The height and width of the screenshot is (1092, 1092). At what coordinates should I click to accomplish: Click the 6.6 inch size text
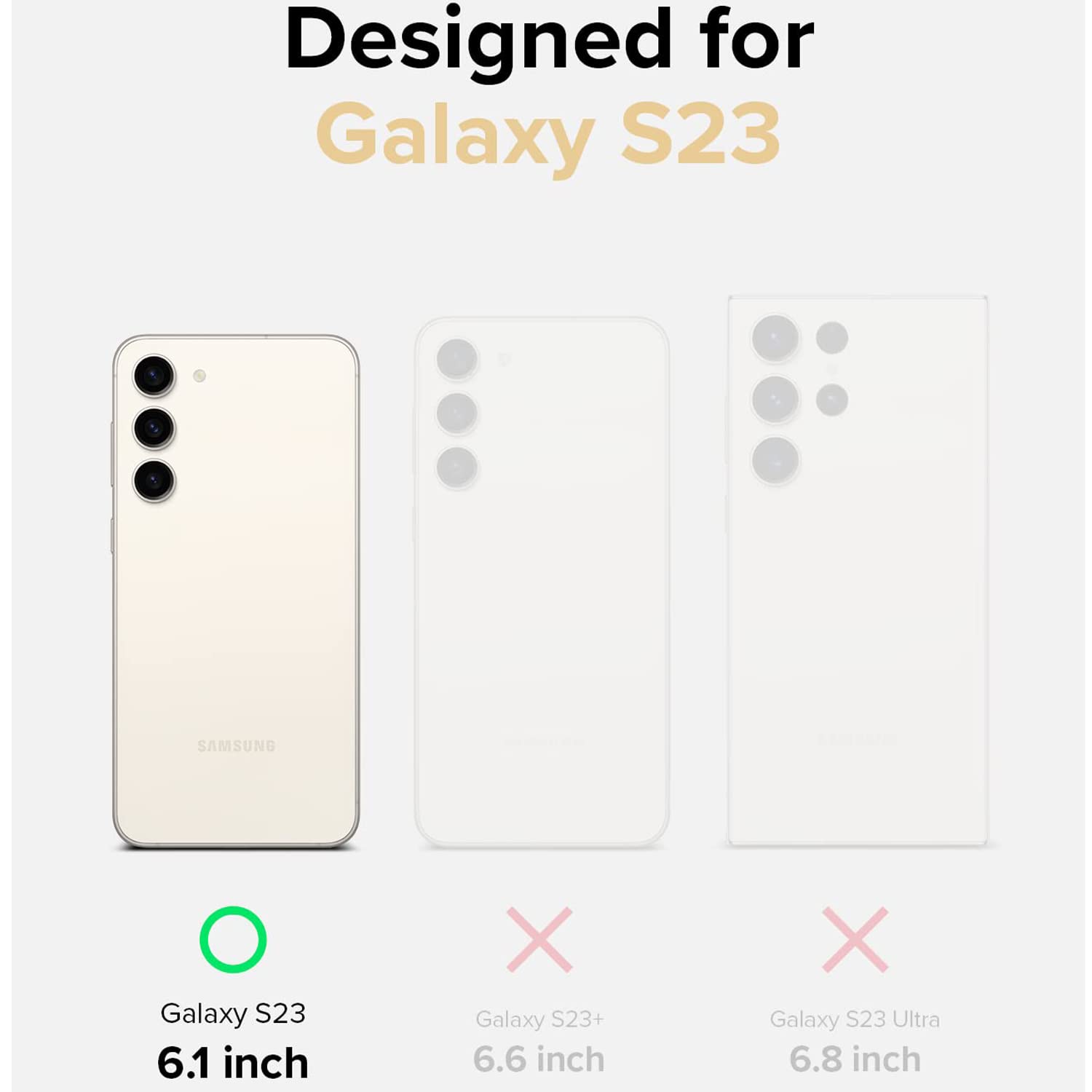(539, 1059)
